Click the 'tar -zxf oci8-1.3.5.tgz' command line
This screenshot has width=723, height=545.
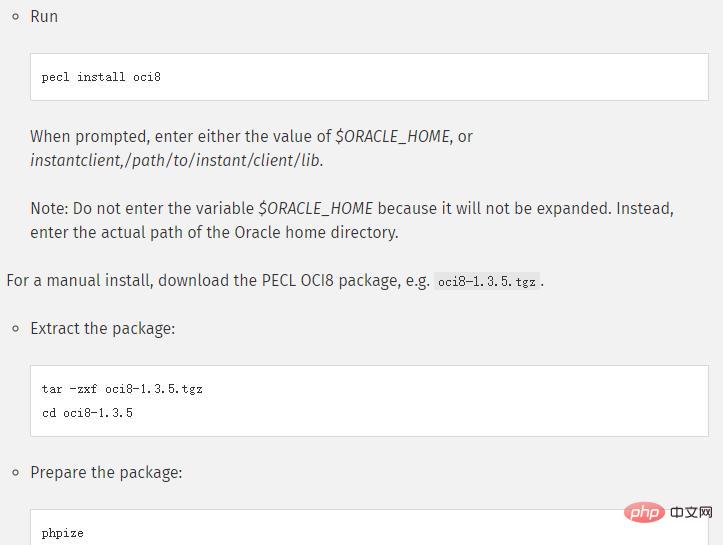pyautogui.click(x=122, y=389)
